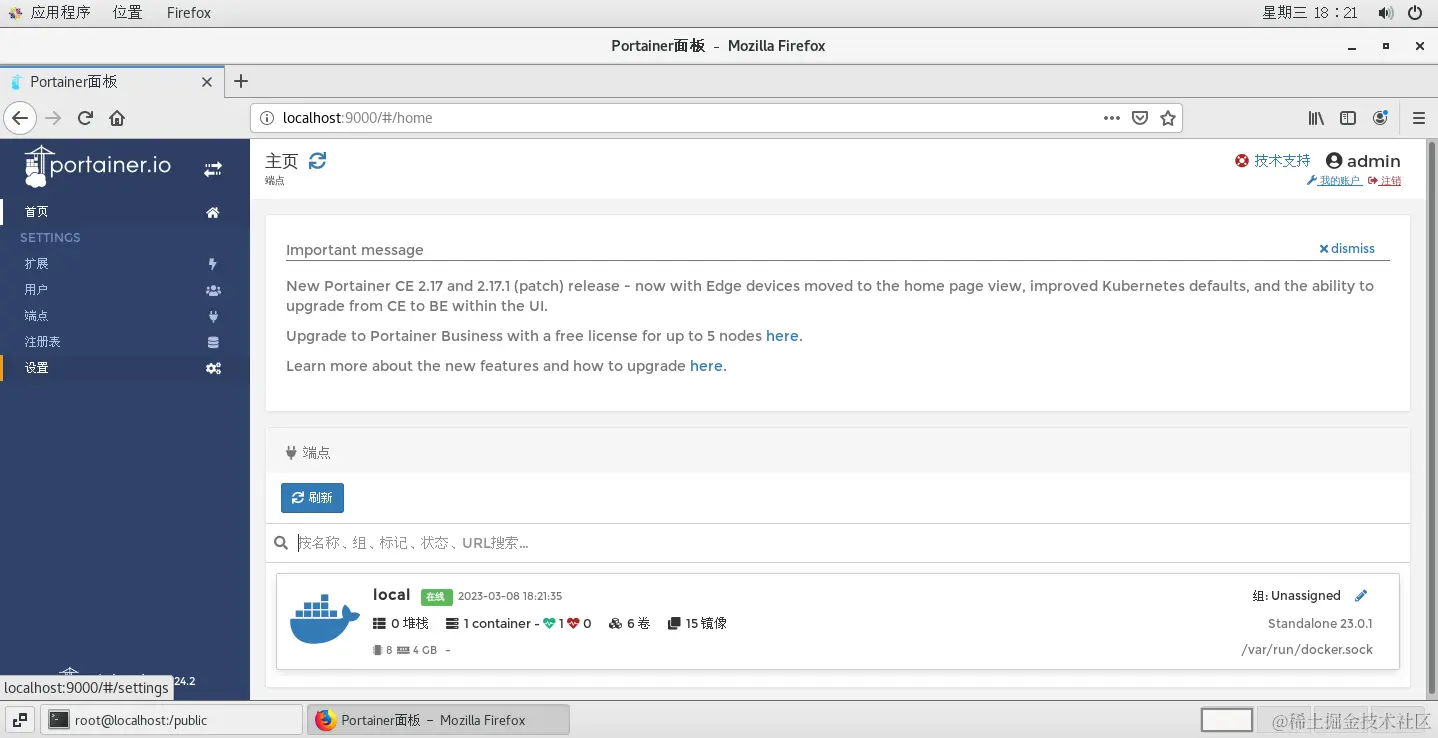Click the page vertical scrollbar
1438x738 pixels.
coord(1431,418)
